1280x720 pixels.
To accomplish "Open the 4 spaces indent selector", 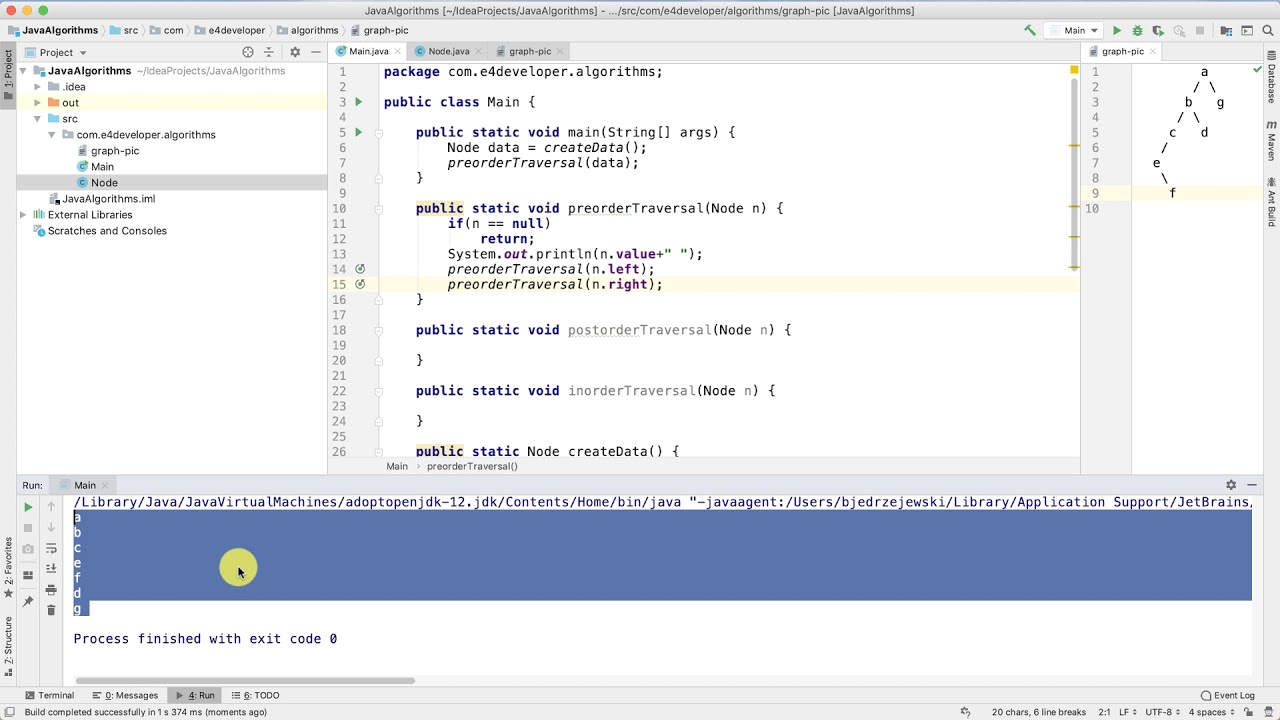I will click(1212, 712).
